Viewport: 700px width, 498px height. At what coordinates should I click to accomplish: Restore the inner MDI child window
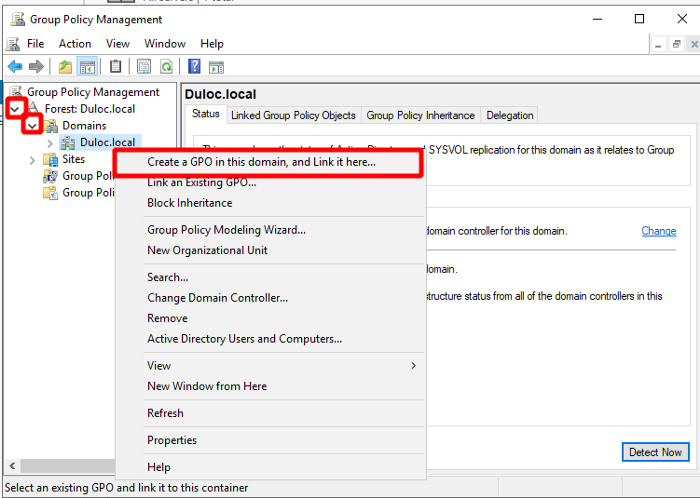click(676, 44)
